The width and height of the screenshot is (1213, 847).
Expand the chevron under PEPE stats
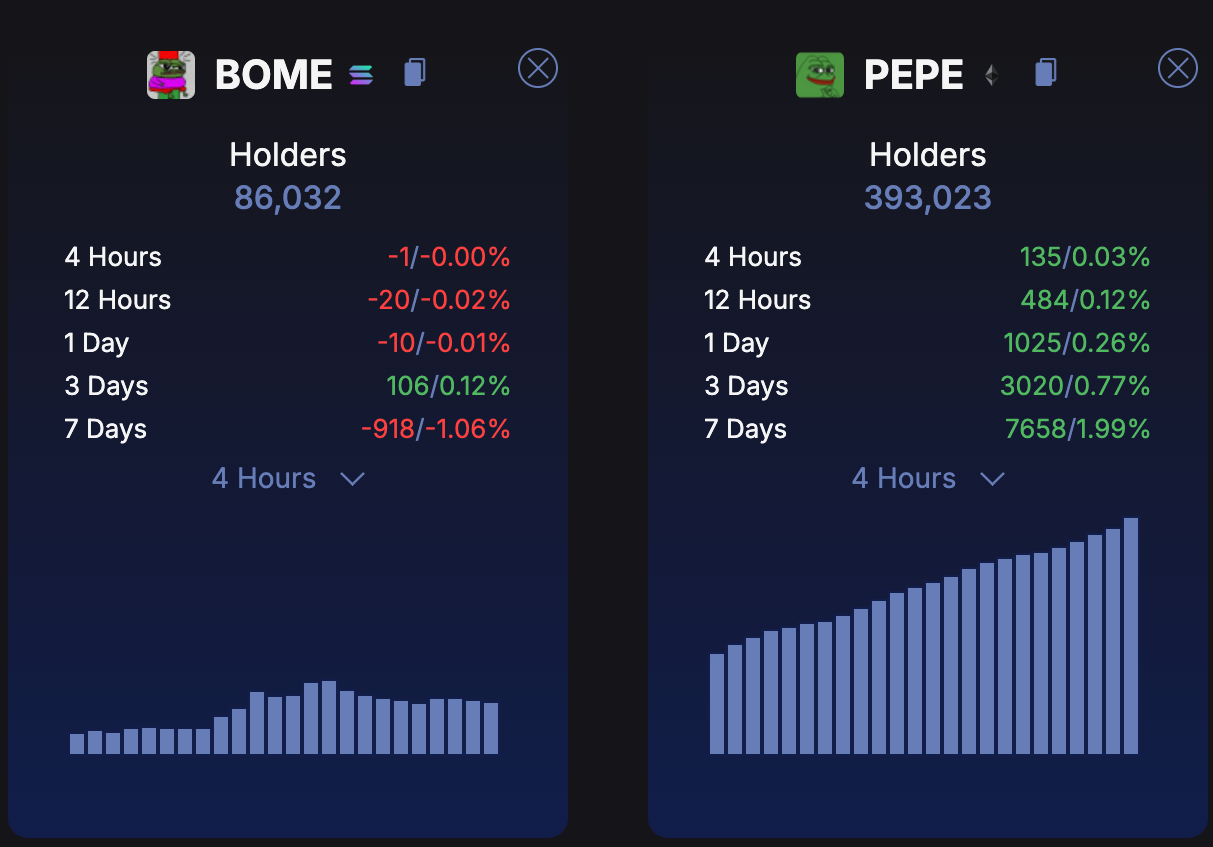[x=992, y=479]
